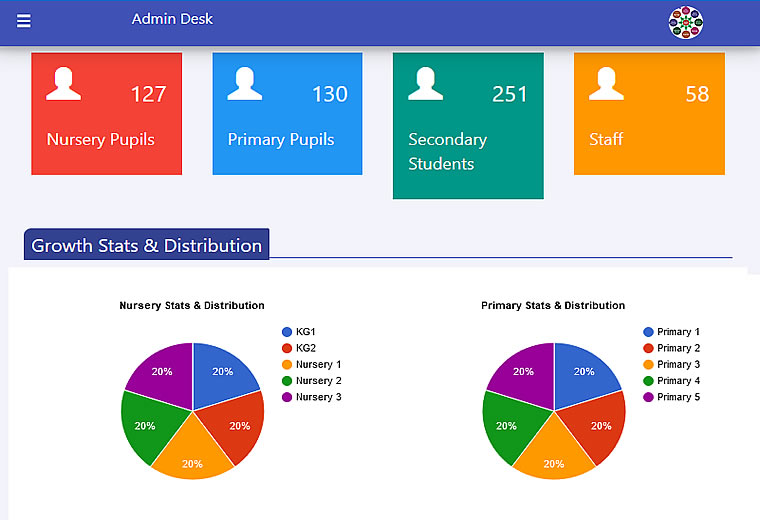Click the Staff count number 58
The width and height of the screenshot is (760, 520).
[697, 94]
